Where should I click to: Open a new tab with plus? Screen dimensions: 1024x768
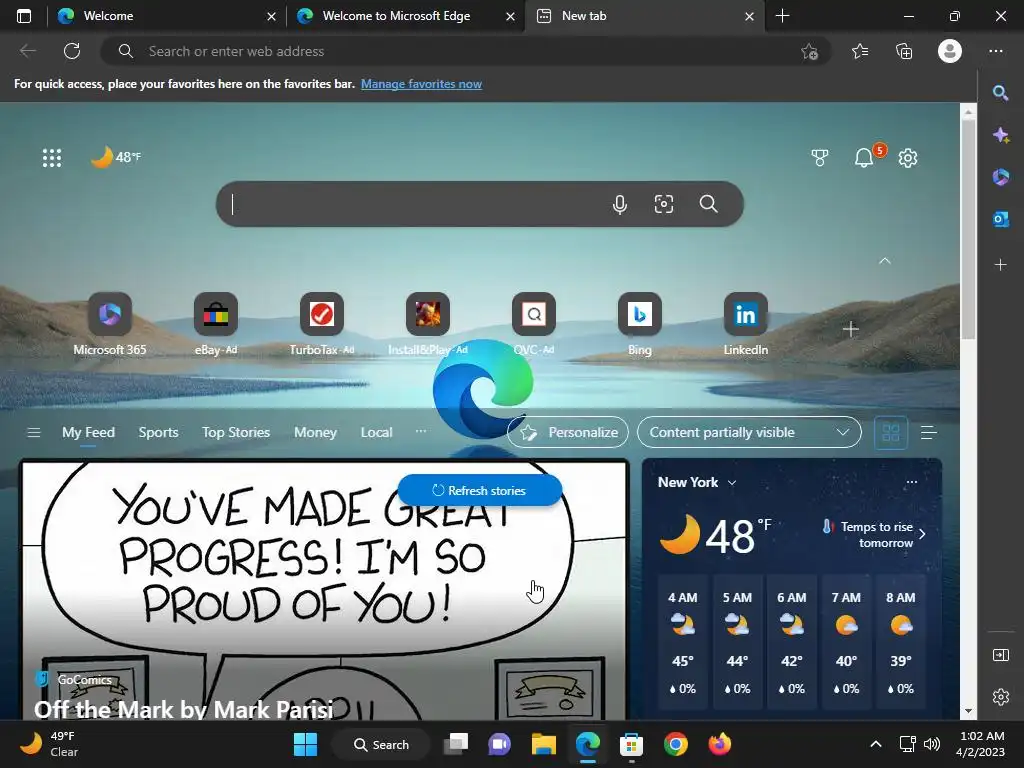(x=782, y=16)
